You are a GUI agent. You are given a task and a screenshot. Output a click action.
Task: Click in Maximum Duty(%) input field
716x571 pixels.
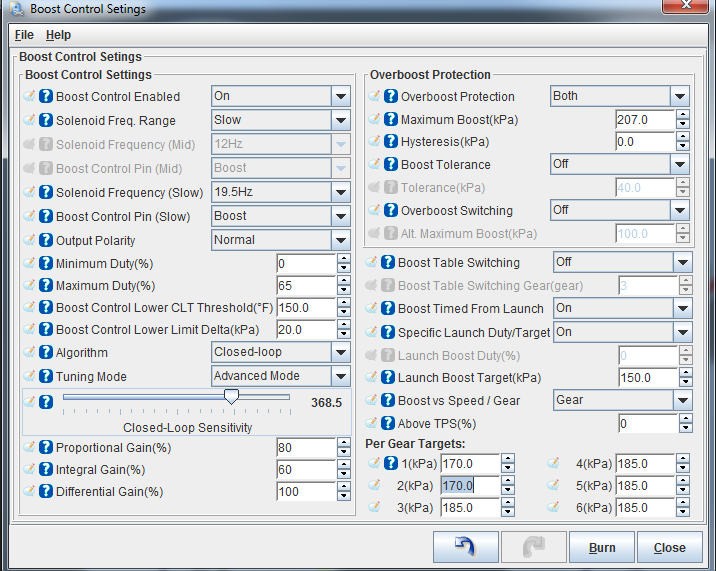point(306,285)
